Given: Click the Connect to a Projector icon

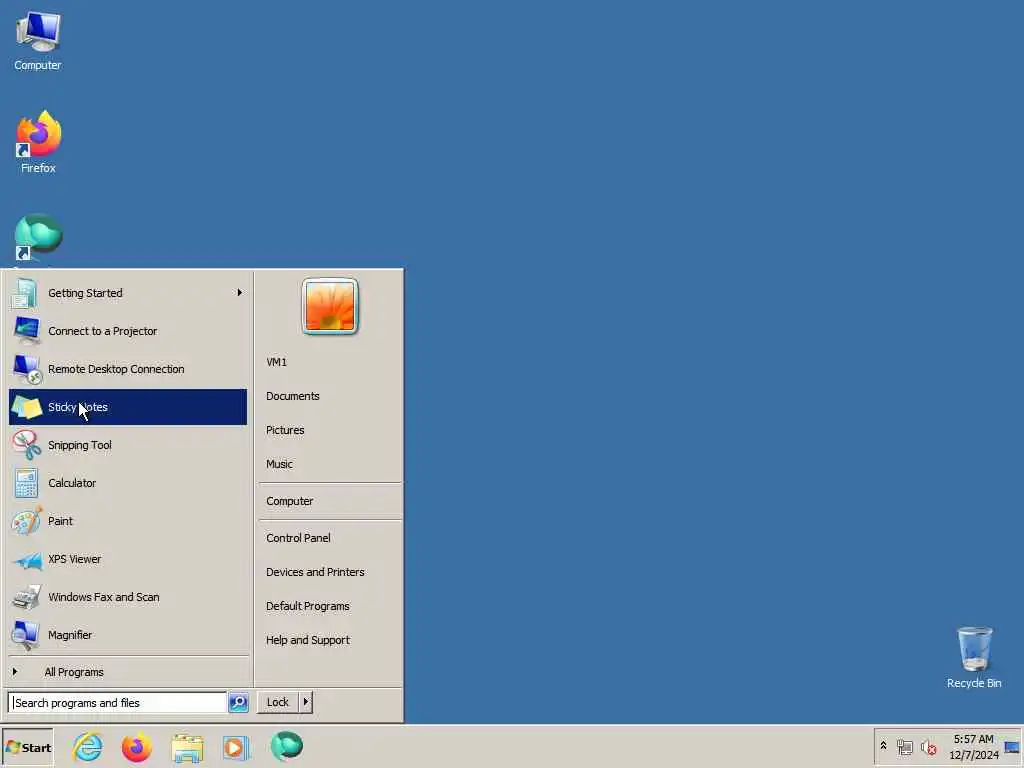Looking at the screenshot, I should tap(27, 330).
